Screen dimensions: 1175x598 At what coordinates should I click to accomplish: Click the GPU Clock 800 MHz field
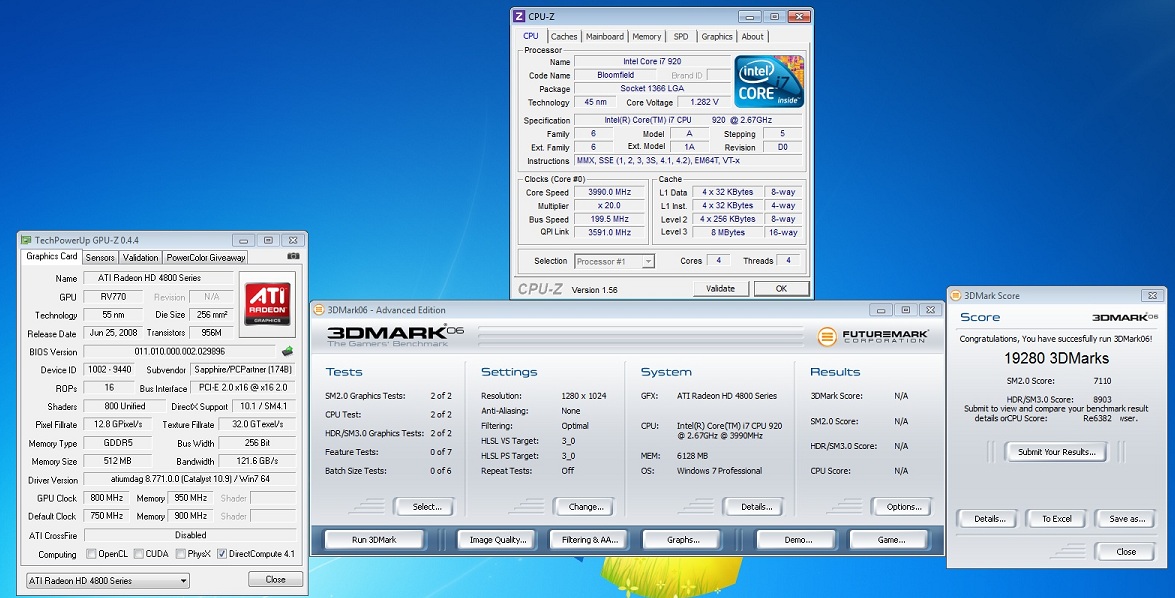[106, 498]
